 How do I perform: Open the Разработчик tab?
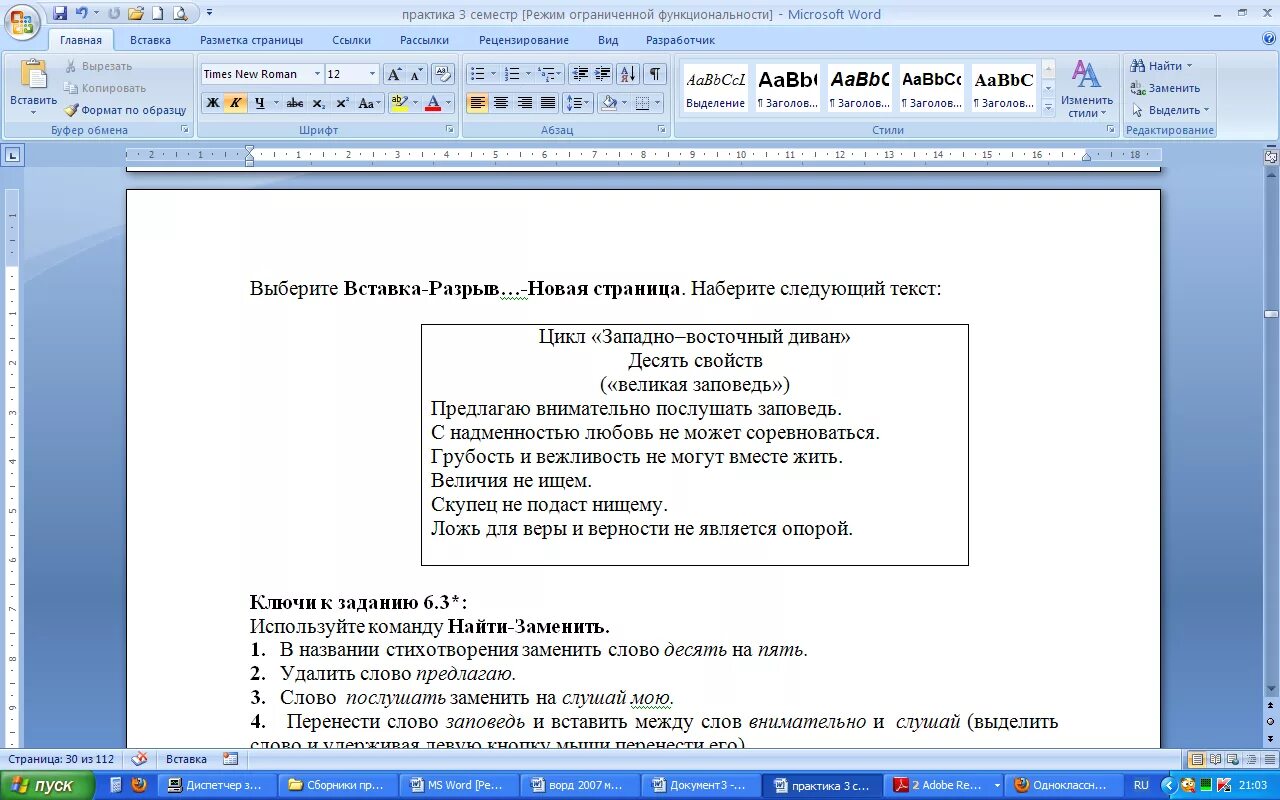click(x=680, y=40)
